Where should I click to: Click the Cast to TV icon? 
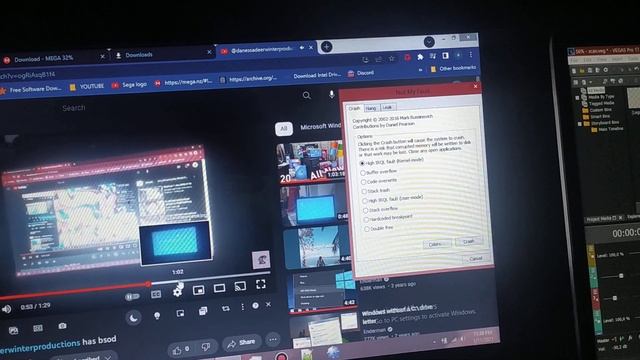(x=240, y=286)
